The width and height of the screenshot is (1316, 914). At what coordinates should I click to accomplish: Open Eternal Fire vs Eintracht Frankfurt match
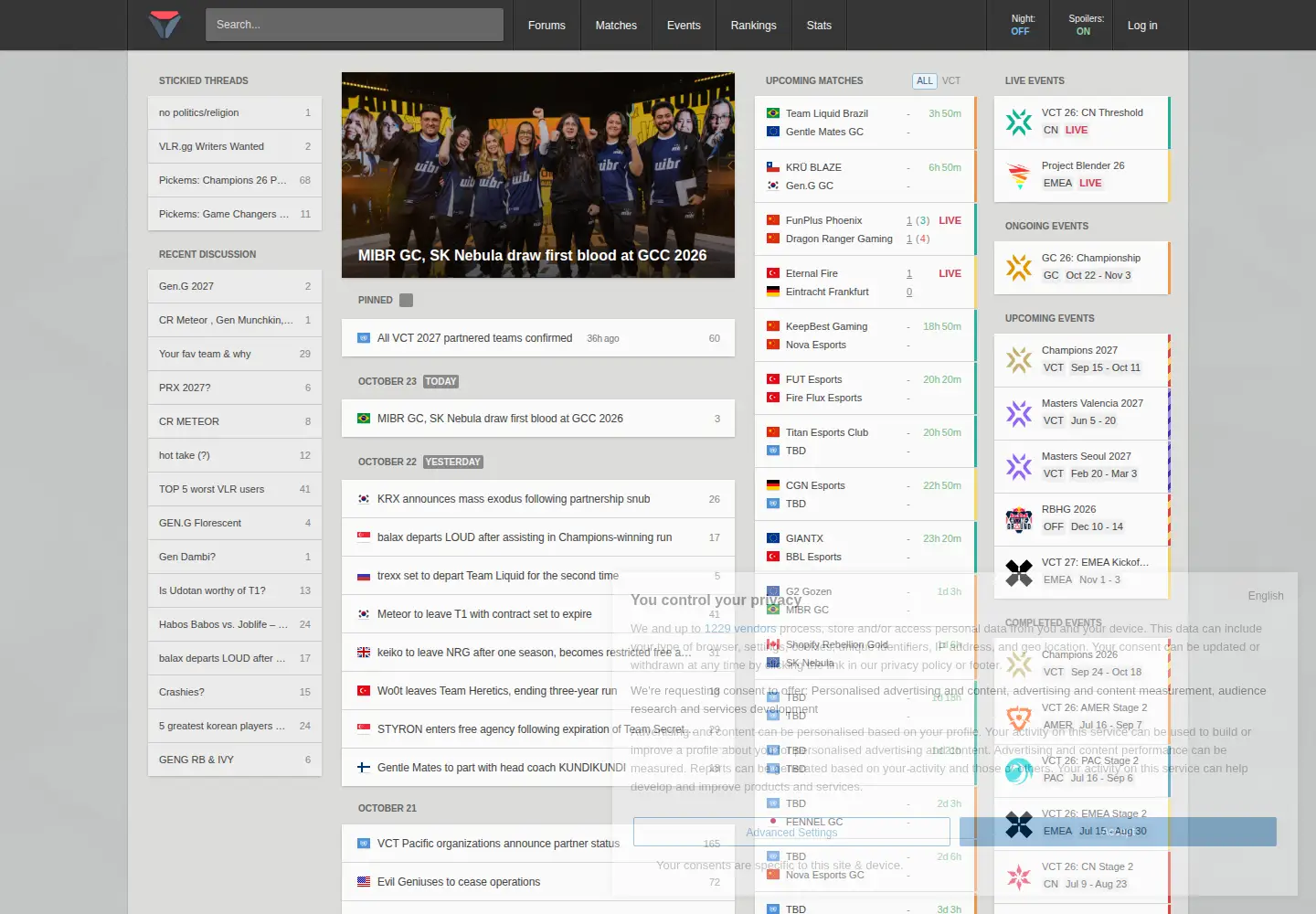[865, 282]
